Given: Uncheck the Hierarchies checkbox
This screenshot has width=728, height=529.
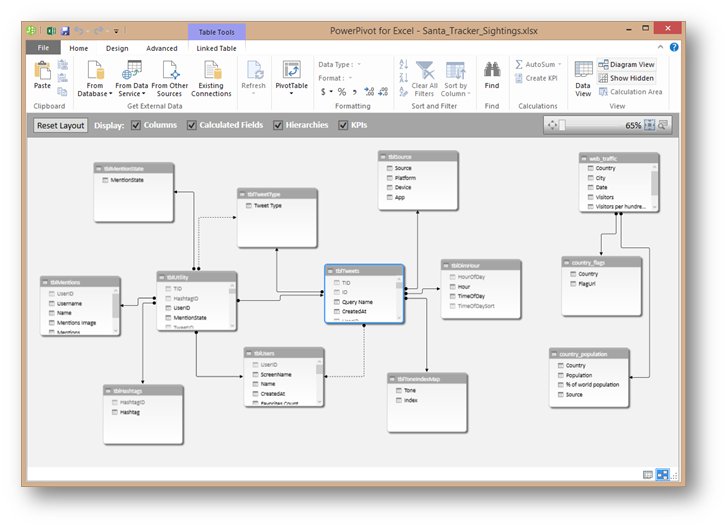Looking at the screenshot, I should click(278, 125).
